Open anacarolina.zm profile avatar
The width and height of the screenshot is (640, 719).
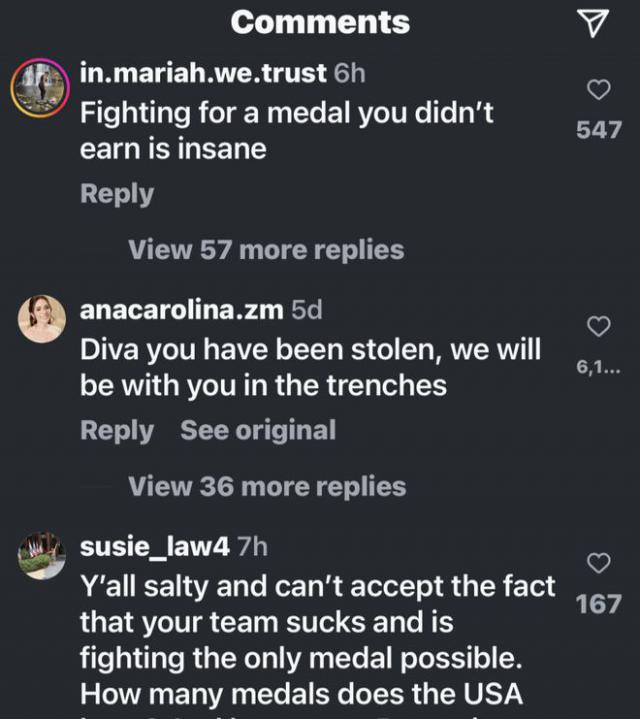pos(42,319)
